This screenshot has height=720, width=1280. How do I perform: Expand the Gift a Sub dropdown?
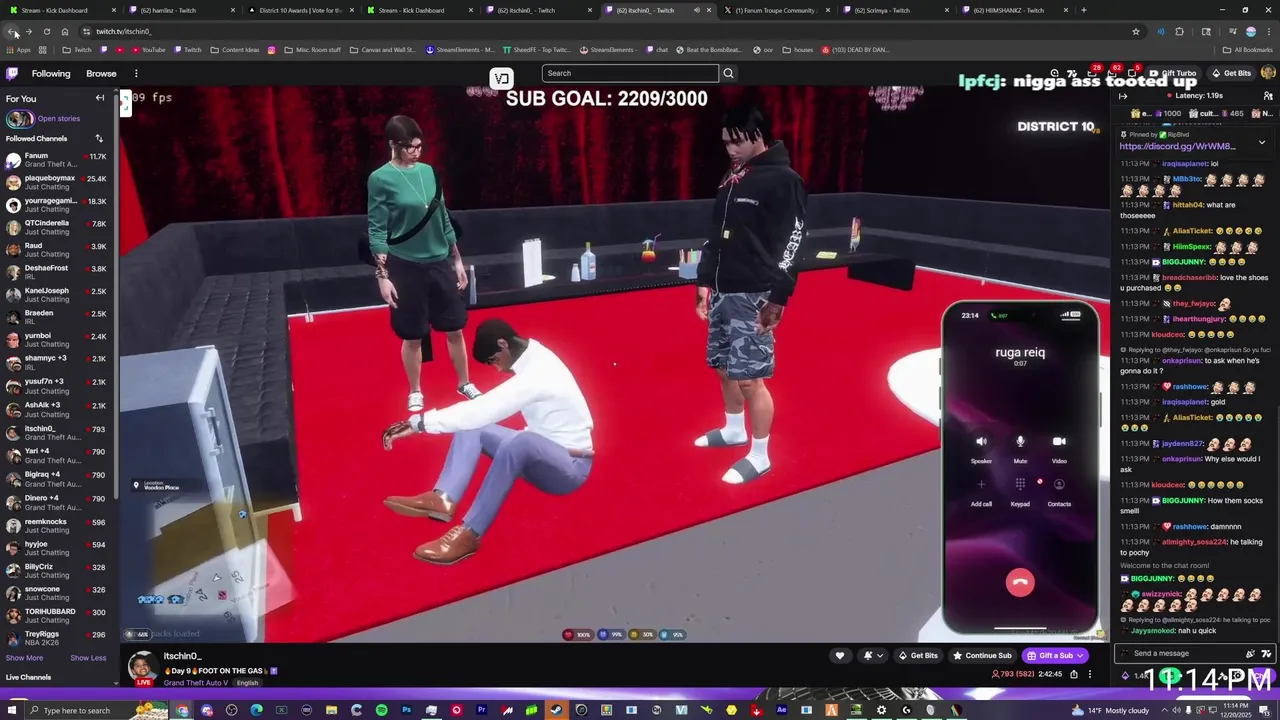(1080, 655)
